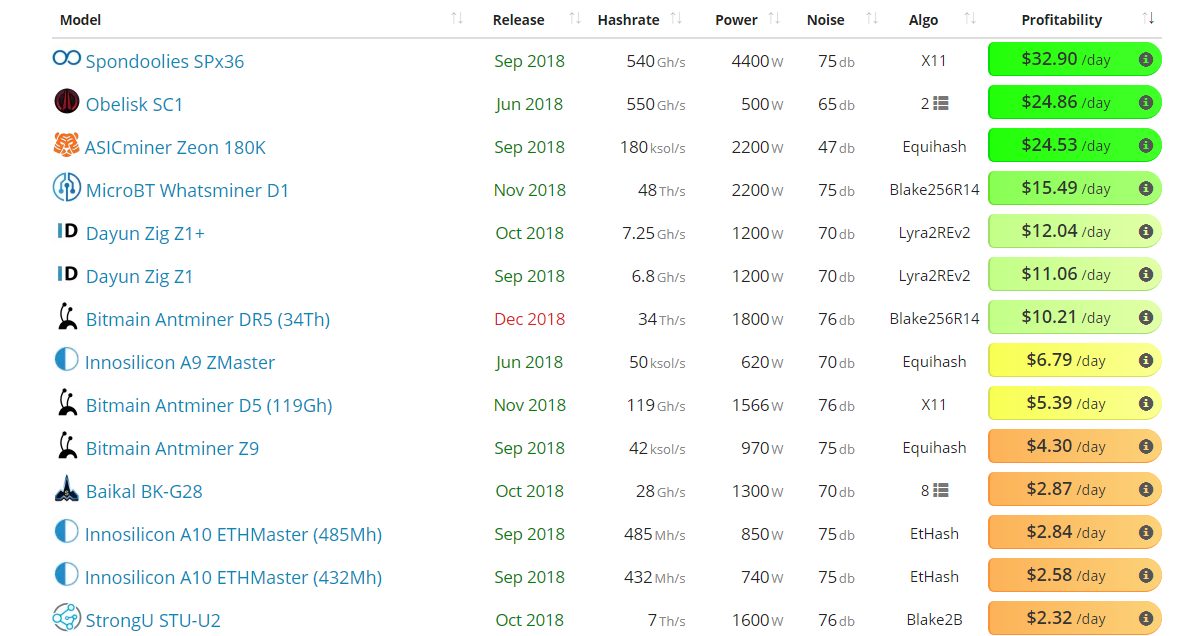This screenshot has height=636, width=1197.
Task: Click the Bitmain Antminer DR5 logo icon
Action: coord(67,316)
